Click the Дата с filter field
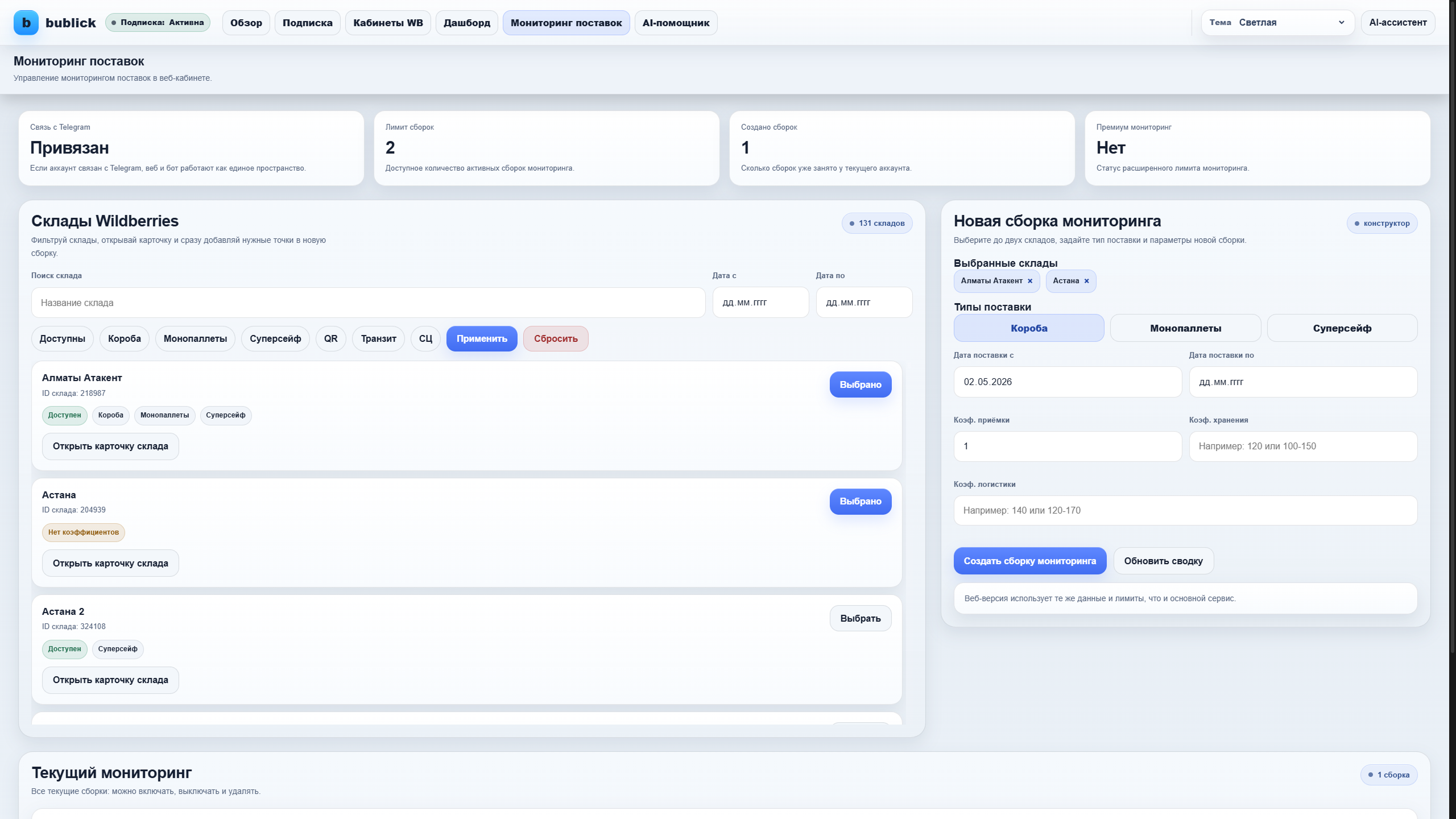Screen dimensions: 1456x819 tap(761, 303)
